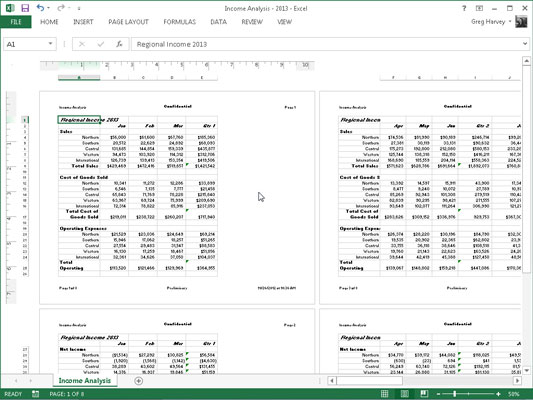Screen dimensions: 533x400
Task: Open the VIEW tab
Action: (285, 22)
